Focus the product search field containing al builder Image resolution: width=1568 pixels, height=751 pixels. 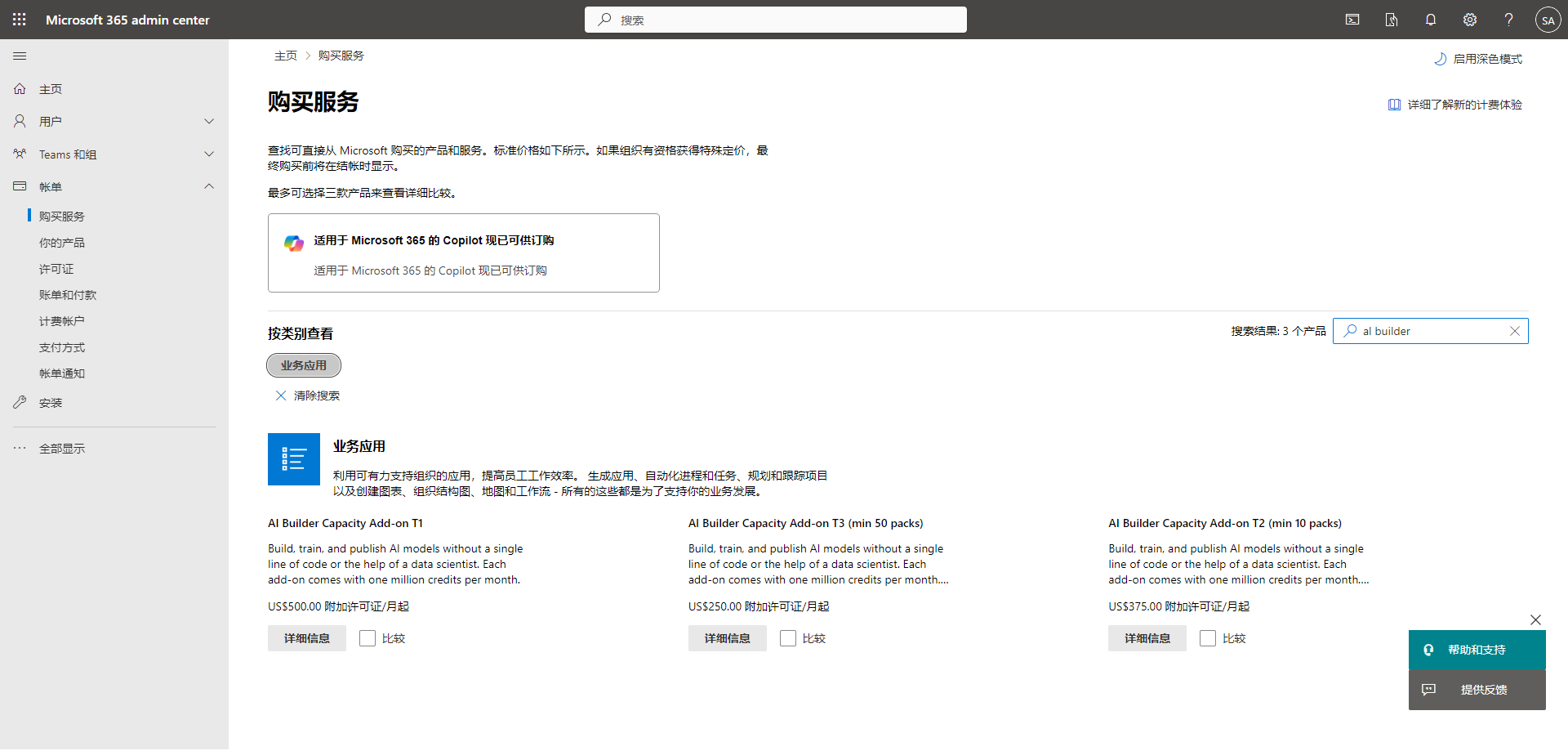click(1431, 331)
